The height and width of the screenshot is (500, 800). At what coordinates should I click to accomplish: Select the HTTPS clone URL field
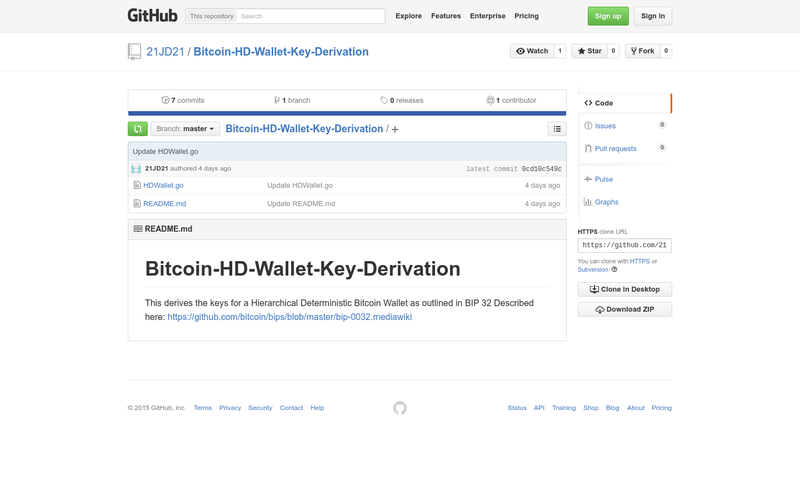[624, 245]
